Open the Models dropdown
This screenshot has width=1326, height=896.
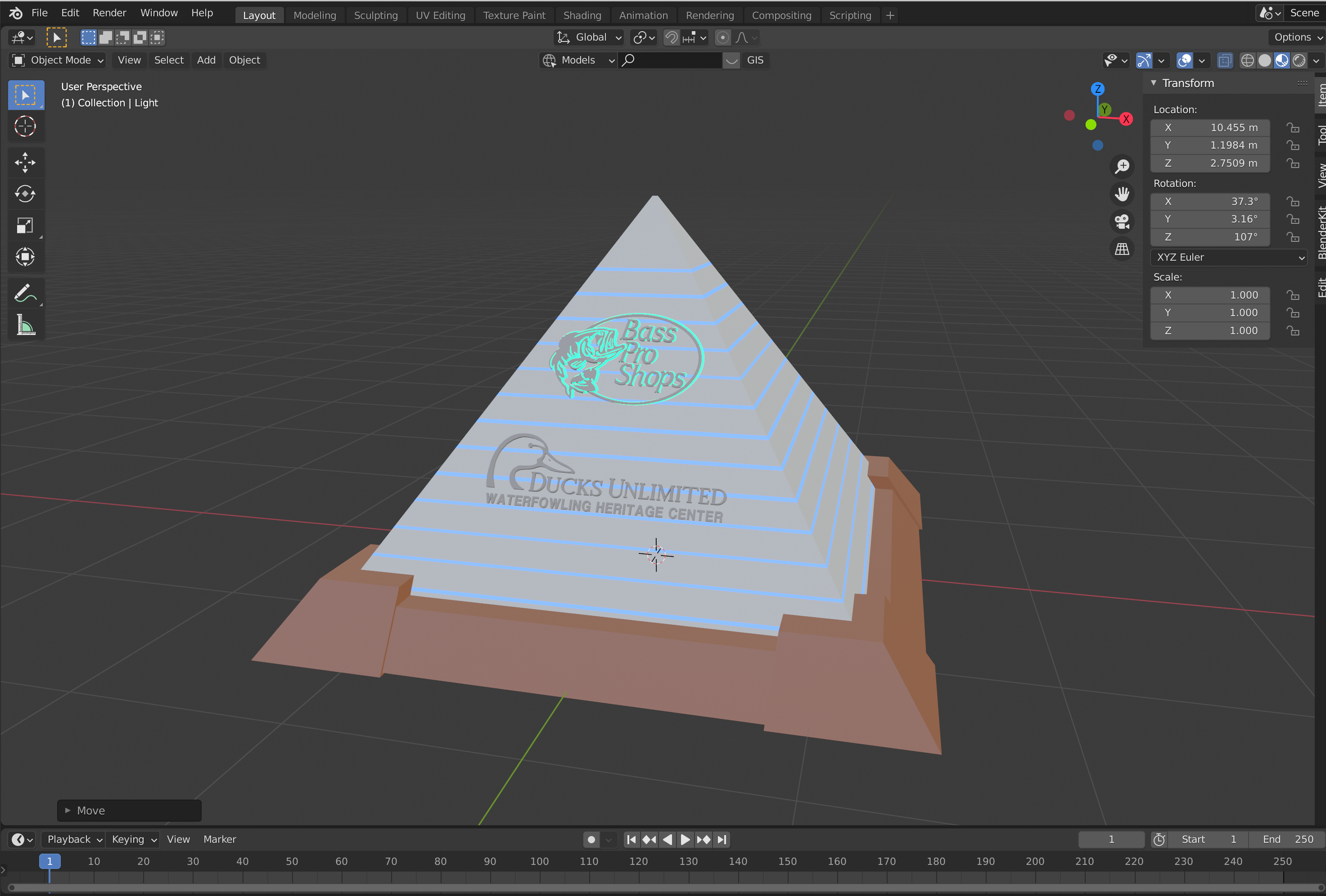tap(578, 60)
